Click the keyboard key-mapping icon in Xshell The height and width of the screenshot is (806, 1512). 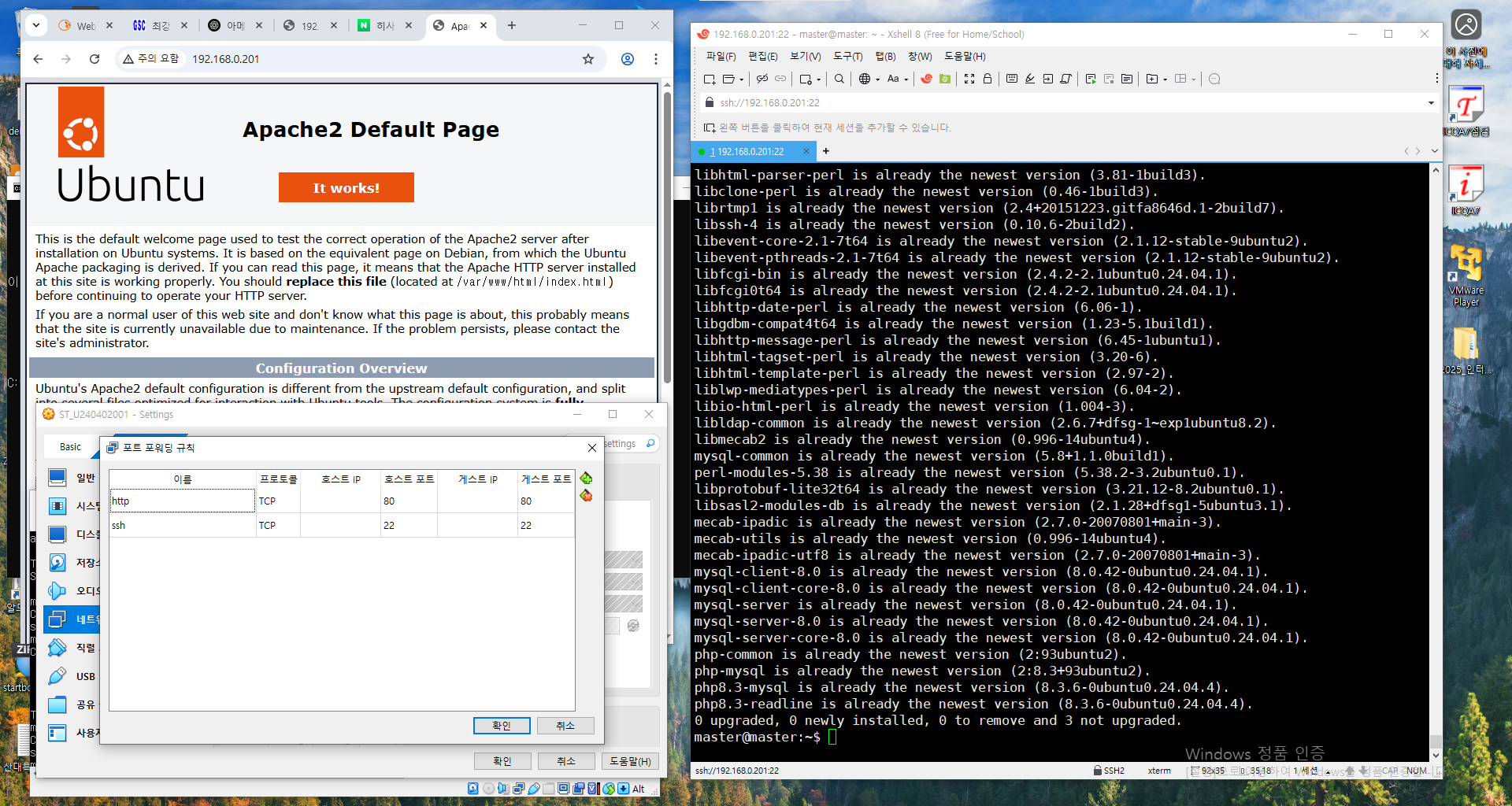pos(1012,79)
